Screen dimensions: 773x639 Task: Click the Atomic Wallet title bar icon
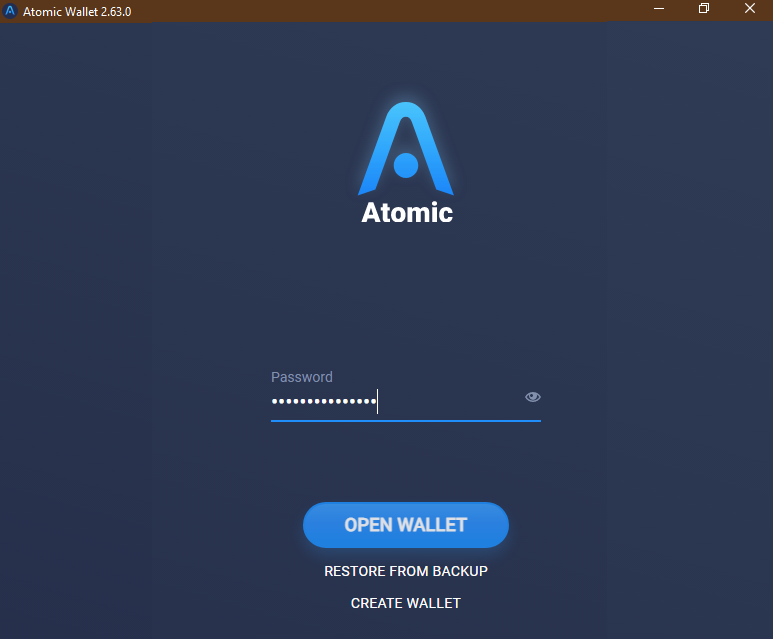click(x=10, y=11)
